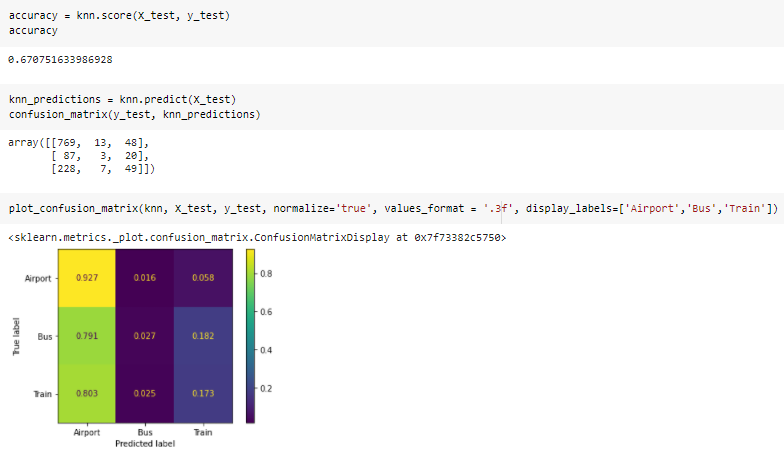Click the 0.016 heatmap cell

pos(145,279)
